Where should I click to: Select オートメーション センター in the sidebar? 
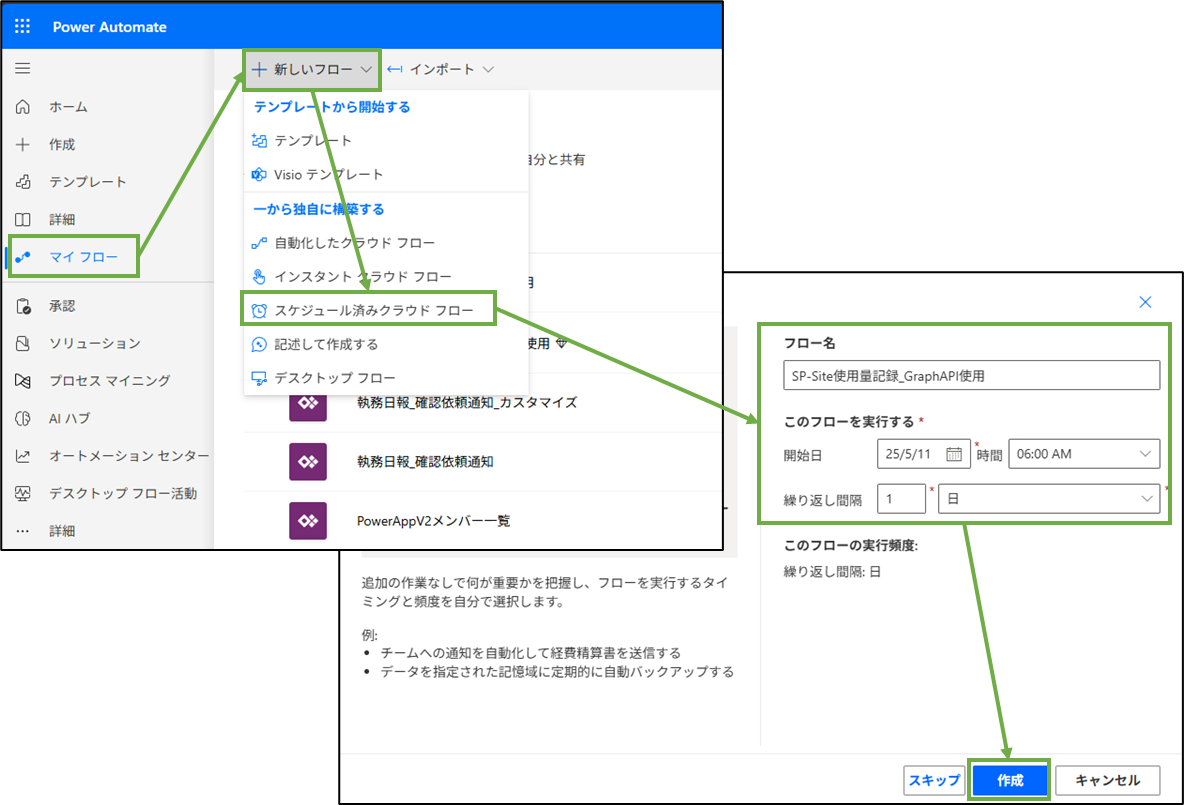click(x=129, y=455)
